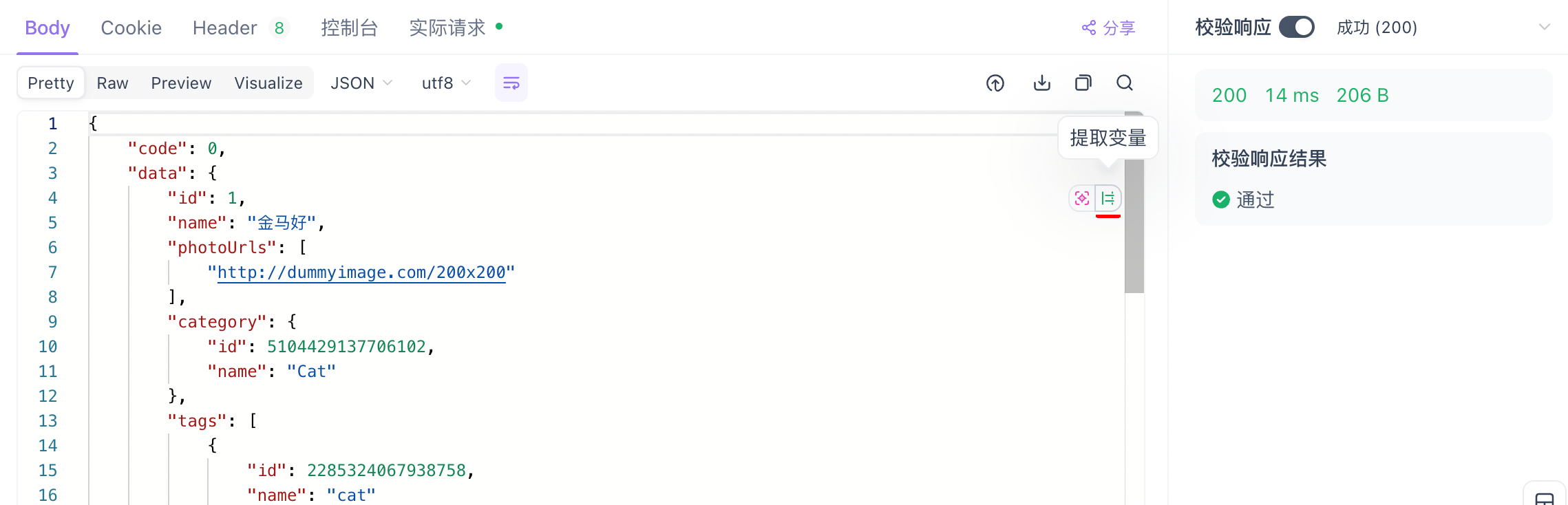Expand the 成功 (200) response selector

pos(1545,28)
